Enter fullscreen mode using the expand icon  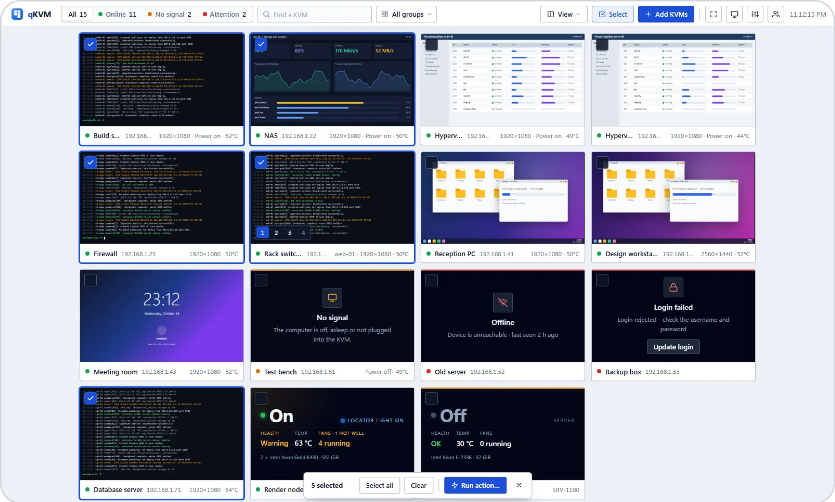click(713, 14)
